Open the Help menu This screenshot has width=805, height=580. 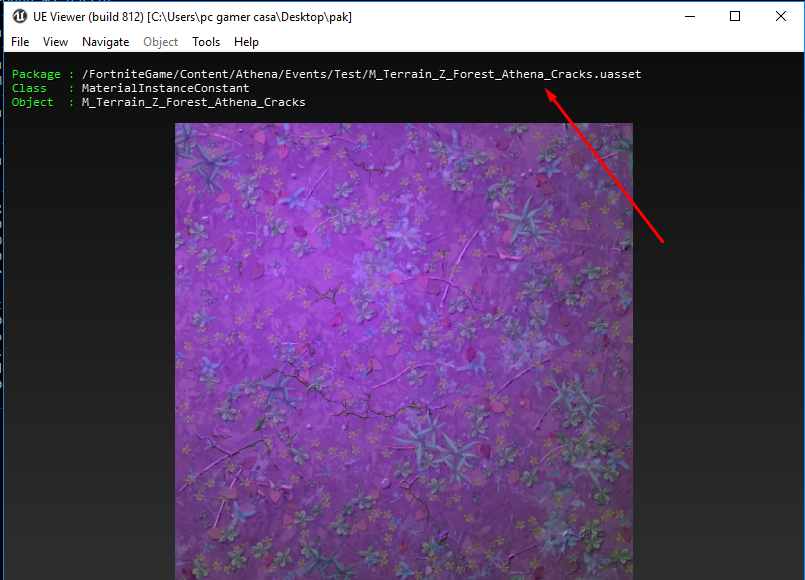246,42
